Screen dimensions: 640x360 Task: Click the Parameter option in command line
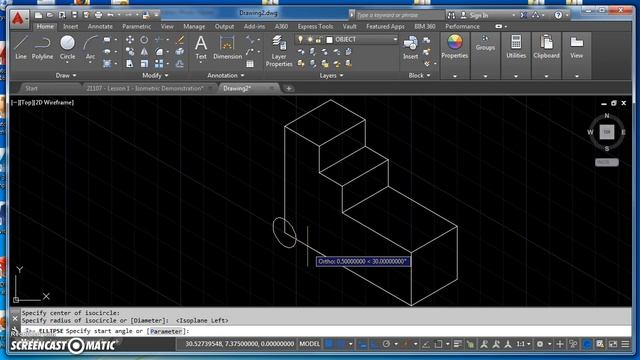coord(166,331)
